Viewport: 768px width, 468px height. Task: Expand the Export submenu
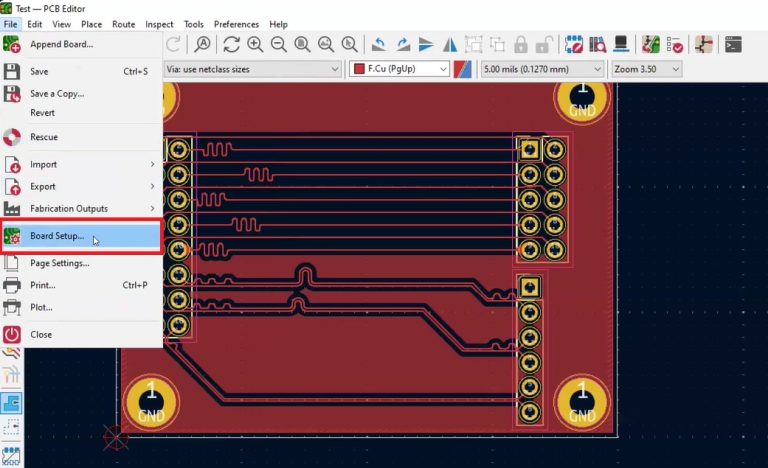coord(81,187)
